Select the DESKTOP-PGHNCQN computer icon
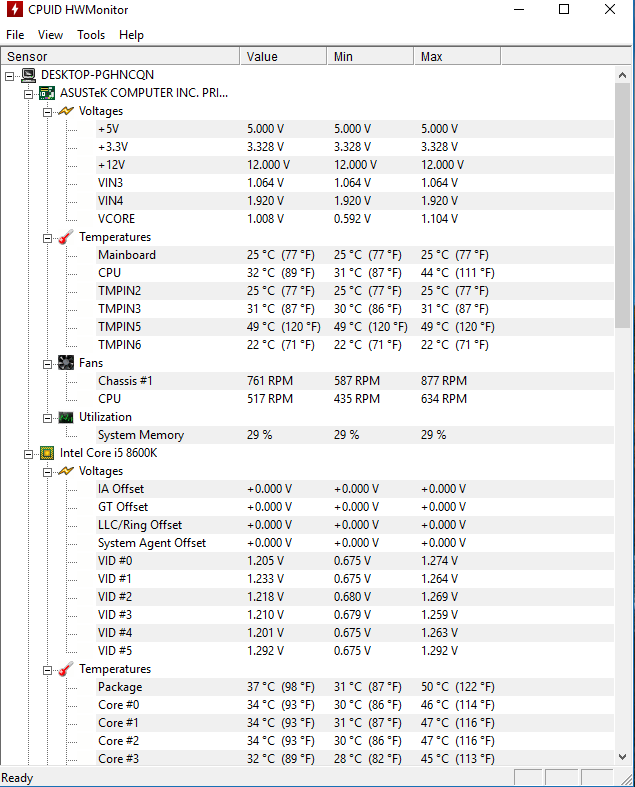635x787 pixels. click(29, 75)
